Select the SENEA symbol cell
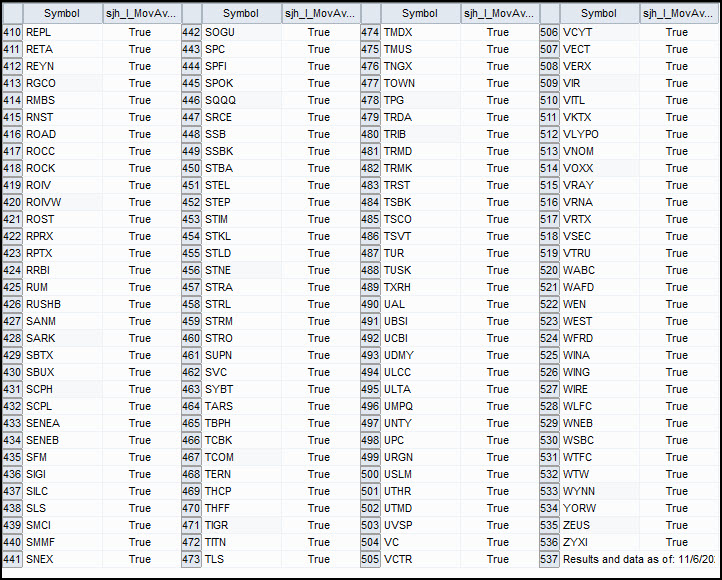This screenshot has width=722, height=580. (63, 423)
